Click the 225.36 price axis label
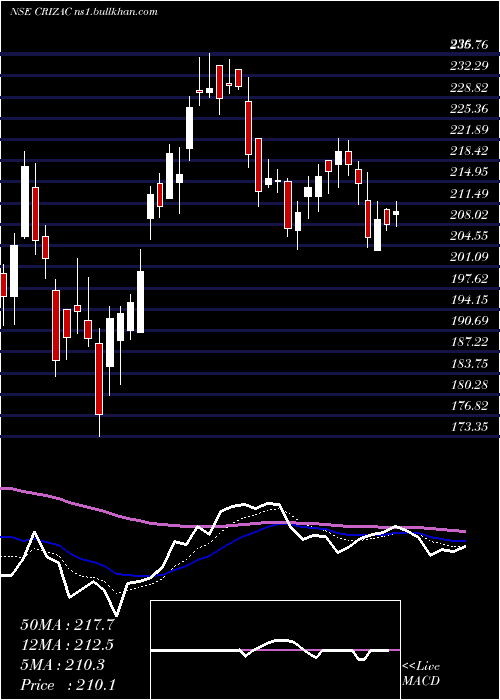Image resolution: width=500 pixels, height=700 pixels. (x=469, y=108)
